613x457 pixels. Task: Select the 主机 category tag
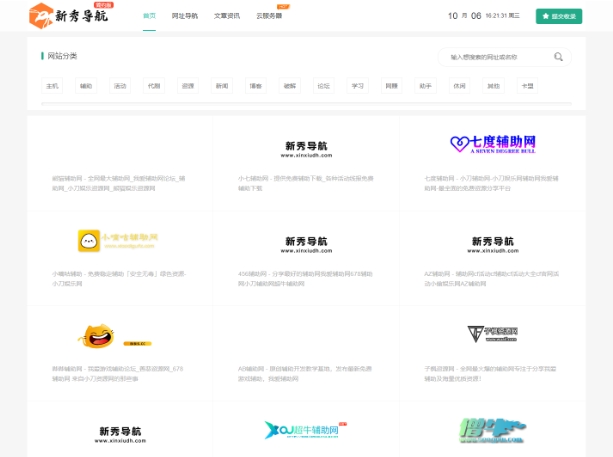(52, 86)
